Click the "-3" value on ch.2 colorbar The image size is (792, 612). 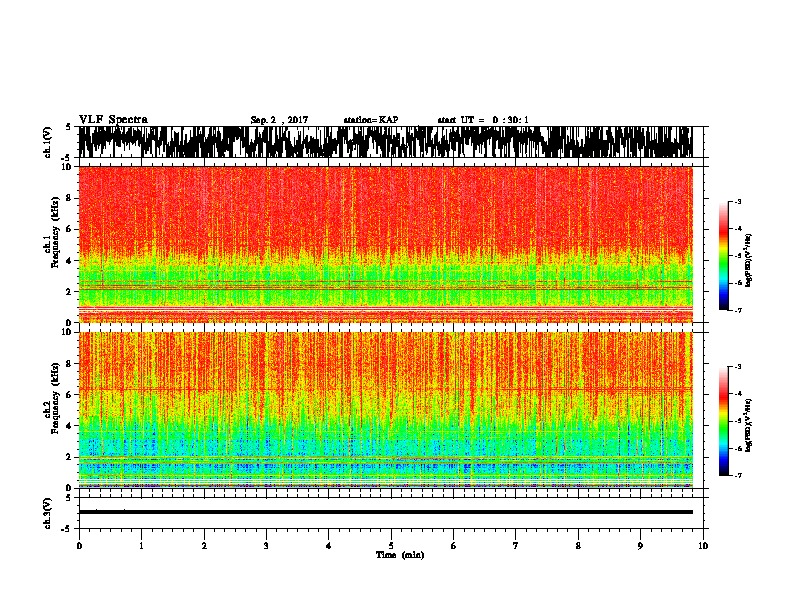point(737,367)
